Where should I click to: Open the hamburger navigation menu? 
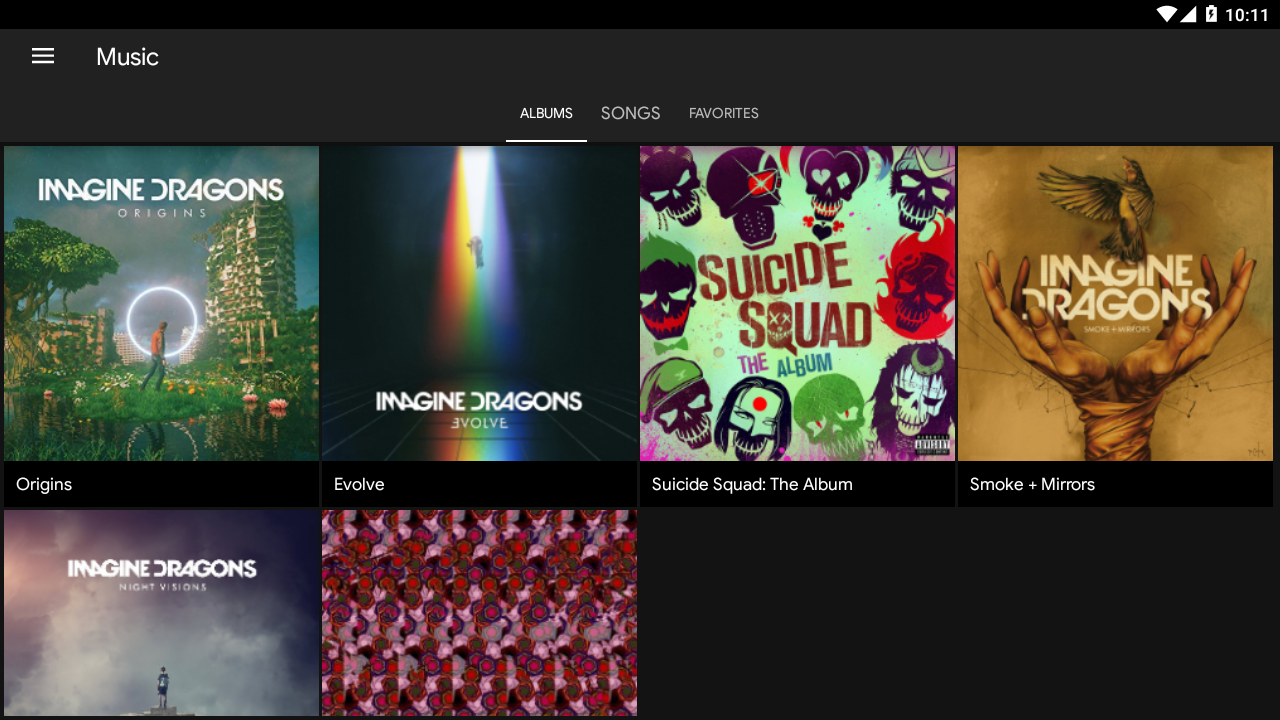tap(43, 56)
